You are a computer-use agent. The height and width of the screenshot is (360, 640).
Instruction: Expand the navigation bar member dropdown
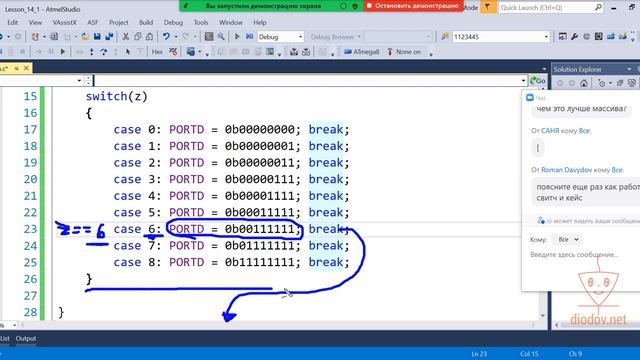click(x=523, y=81)
